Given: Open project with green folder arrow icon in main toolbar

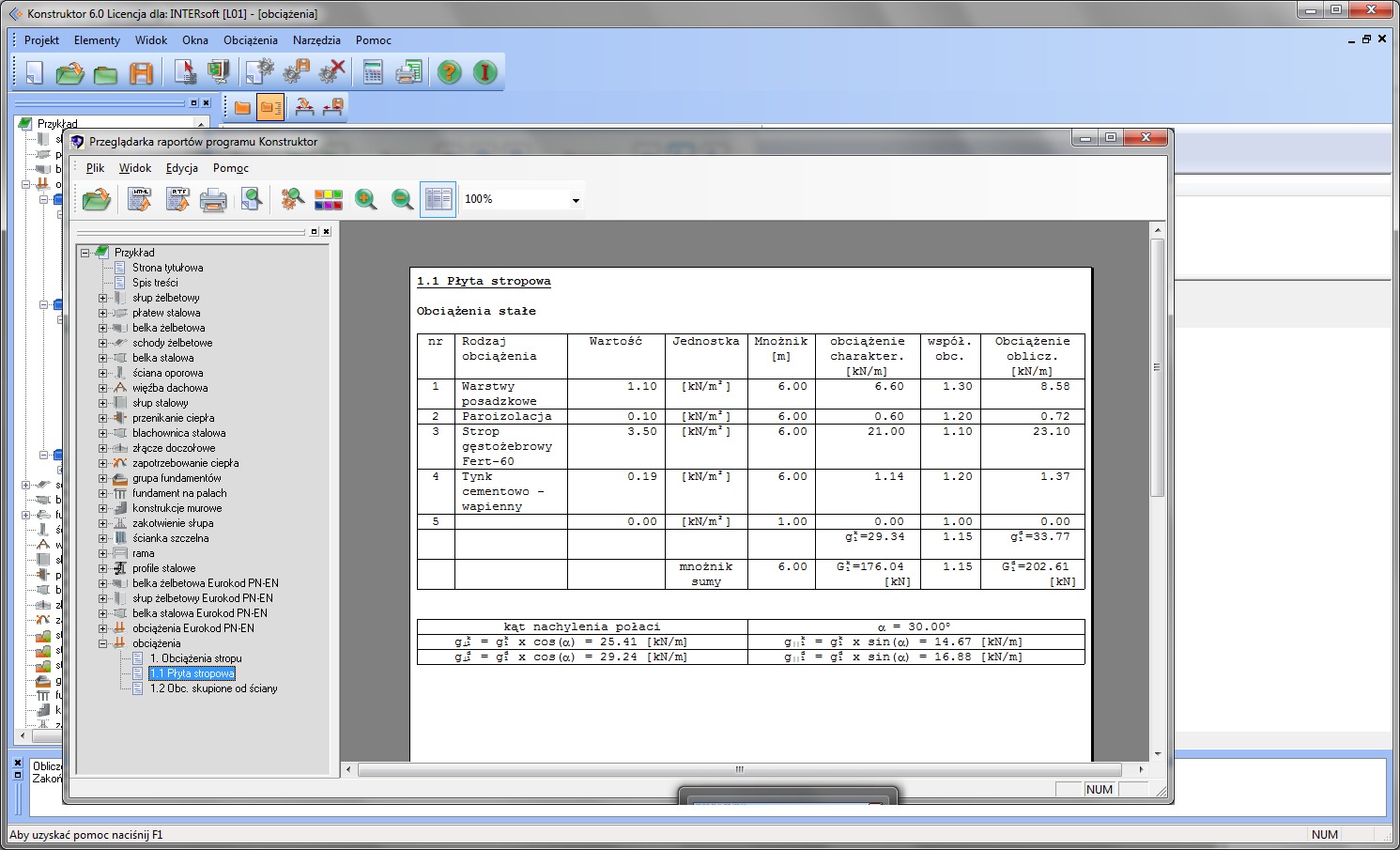Looking at the screenshot, I should coord(69,72).
